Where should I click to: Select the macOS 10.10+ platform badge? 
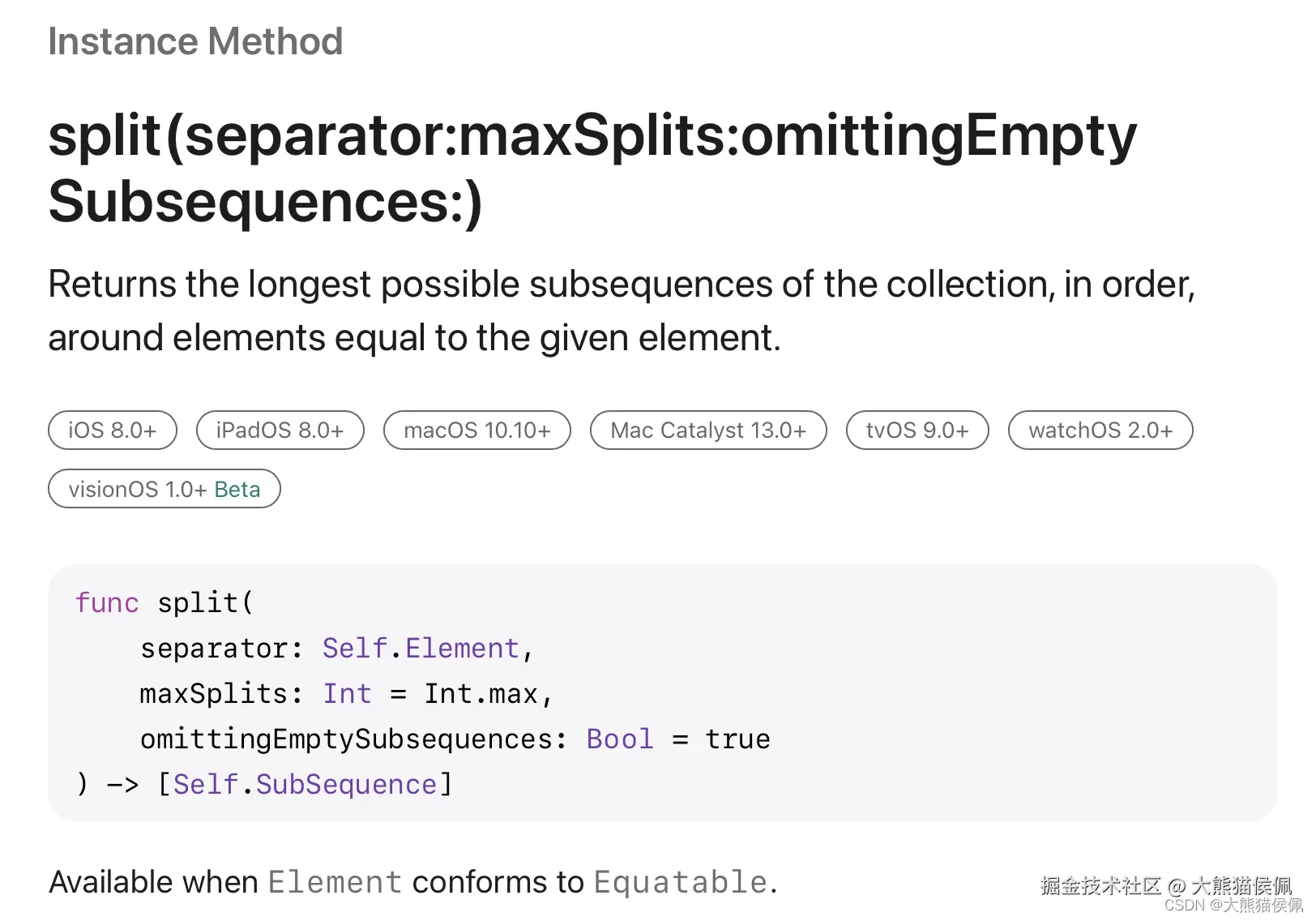click(476, 430)
